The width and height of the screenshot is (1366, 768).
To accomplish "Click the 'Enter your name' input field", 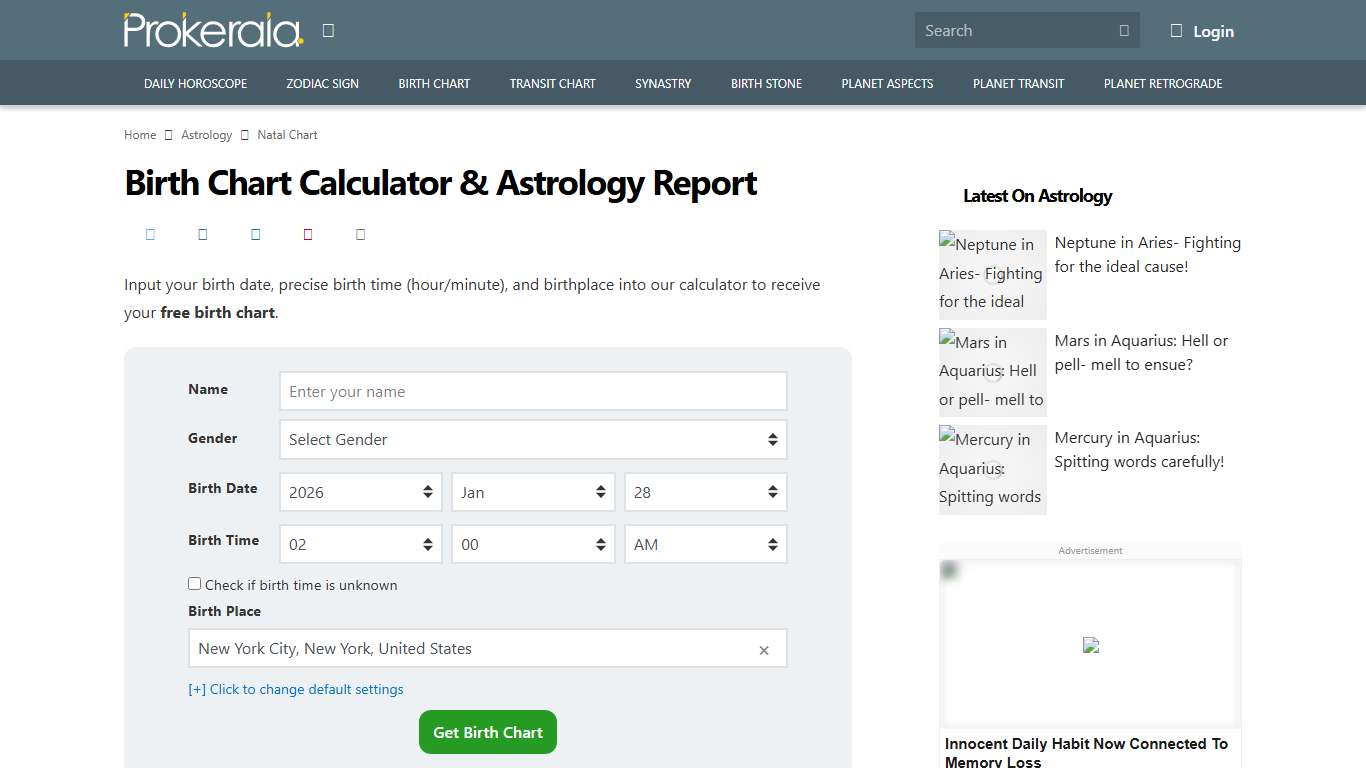I will [x=533, y=391].
